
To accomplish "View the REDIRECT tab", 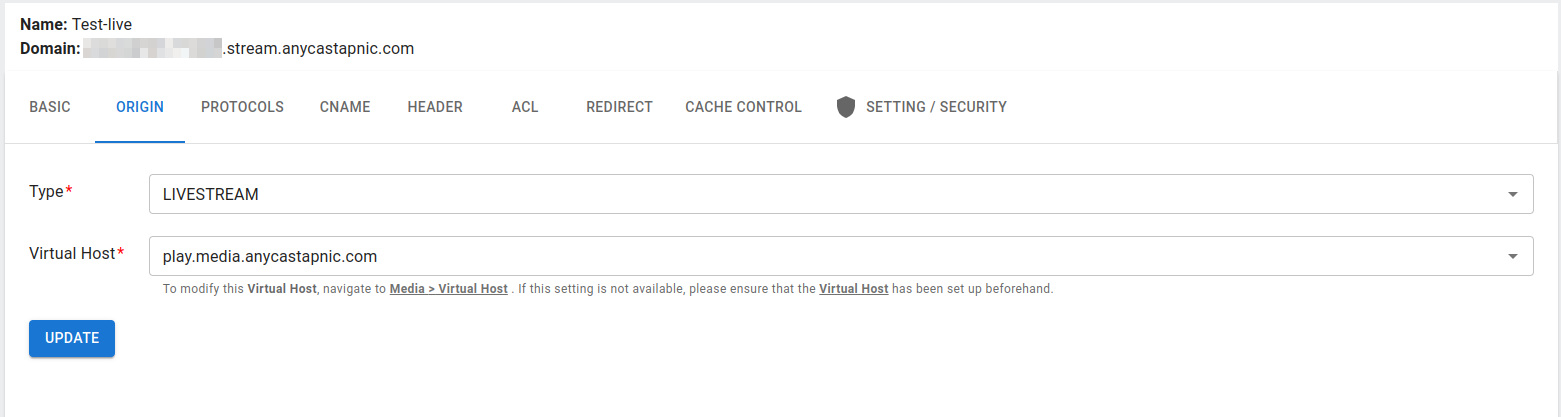I will pyautogui.click(x=619, y=107).
